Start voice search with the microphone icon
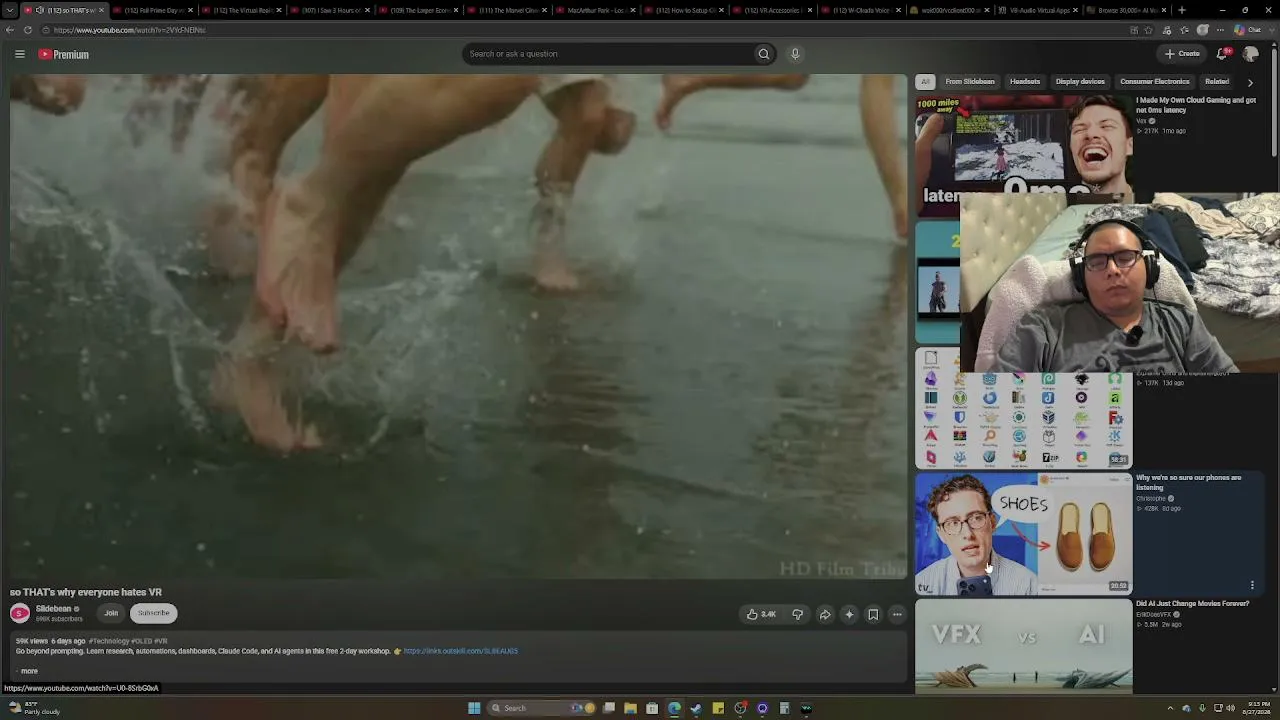This screenshot has height=720, width=1280. pyautogui.click(x=795, y=54)
